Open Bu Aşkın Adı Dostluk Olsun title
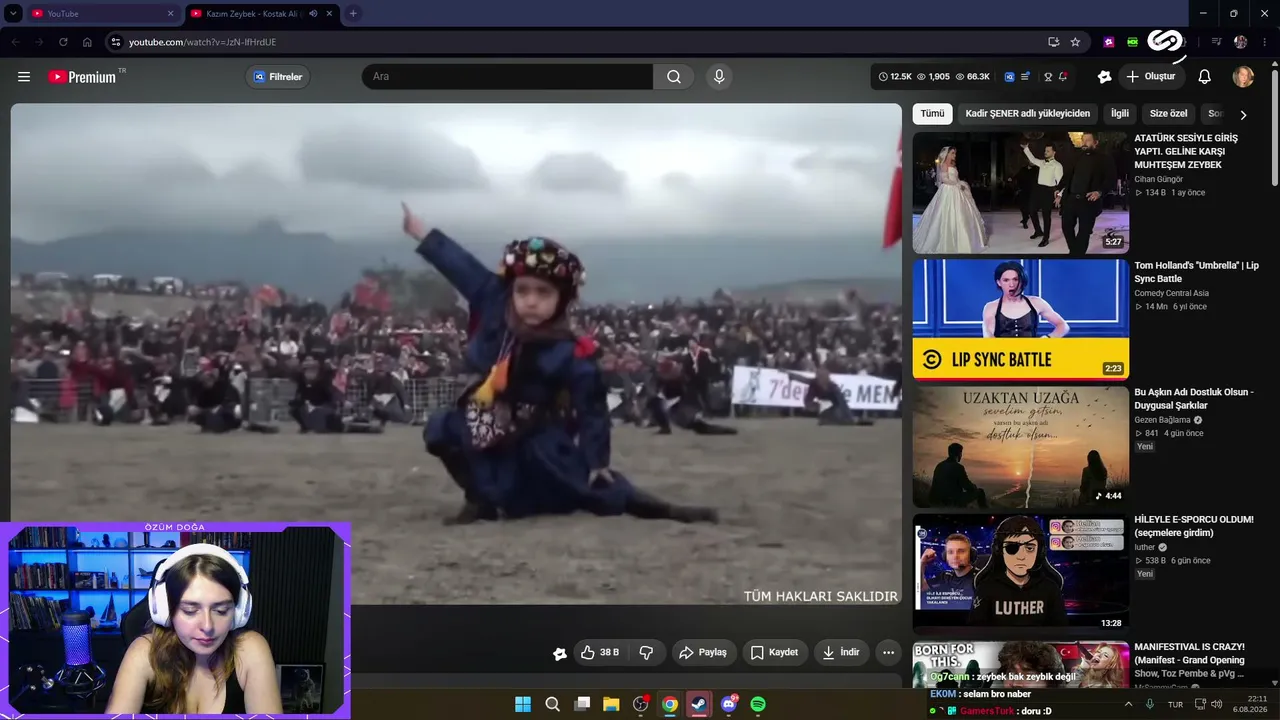The height and width of the screenshot is (720, 1280). click(x=1194, y=399)
